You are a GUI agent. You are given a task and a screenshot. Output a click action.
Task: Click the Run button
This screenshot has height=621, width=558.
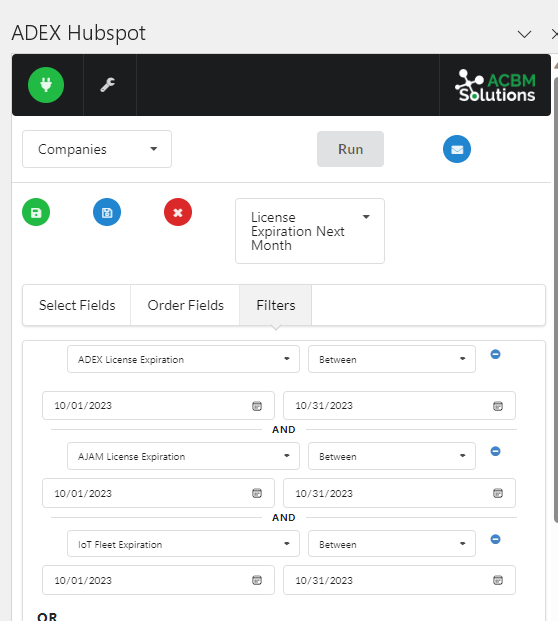pos(350,149)
